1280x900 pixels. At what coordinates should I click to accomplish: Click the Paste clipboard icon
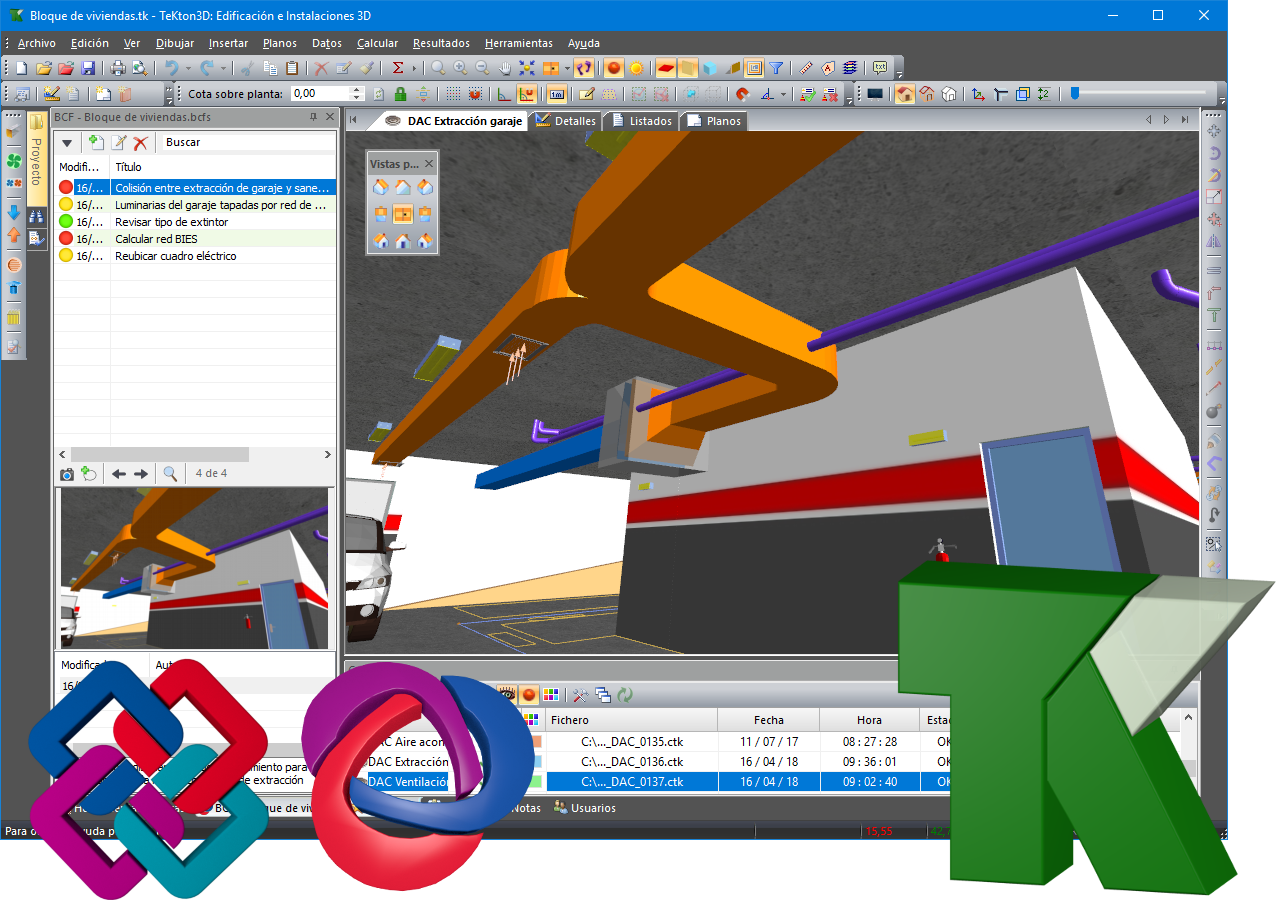pyautogui.click(x=292, y=68)
